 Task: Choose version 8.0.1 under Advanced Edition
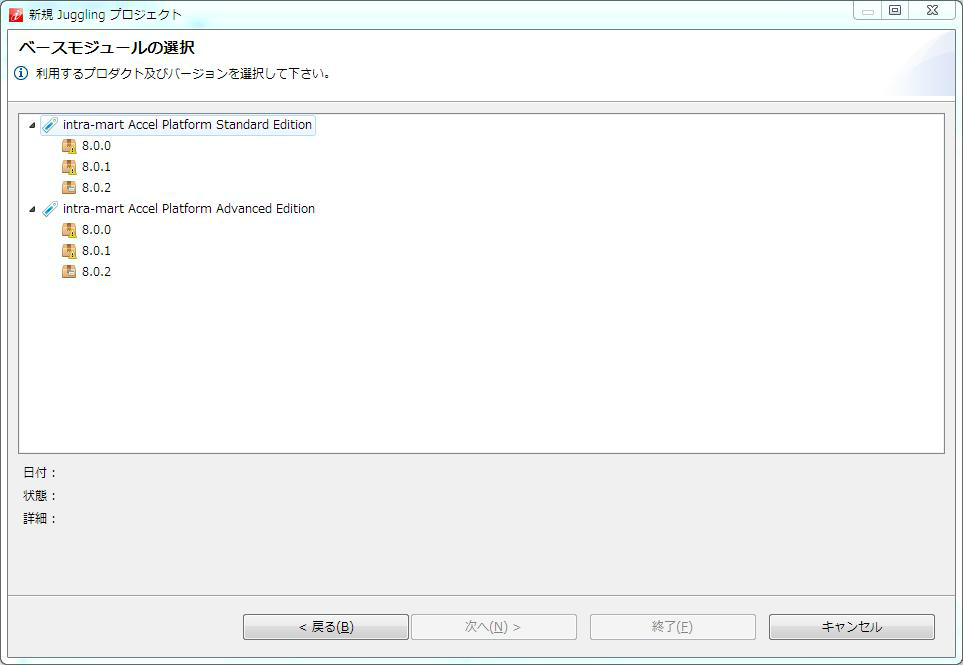(96, 251)
